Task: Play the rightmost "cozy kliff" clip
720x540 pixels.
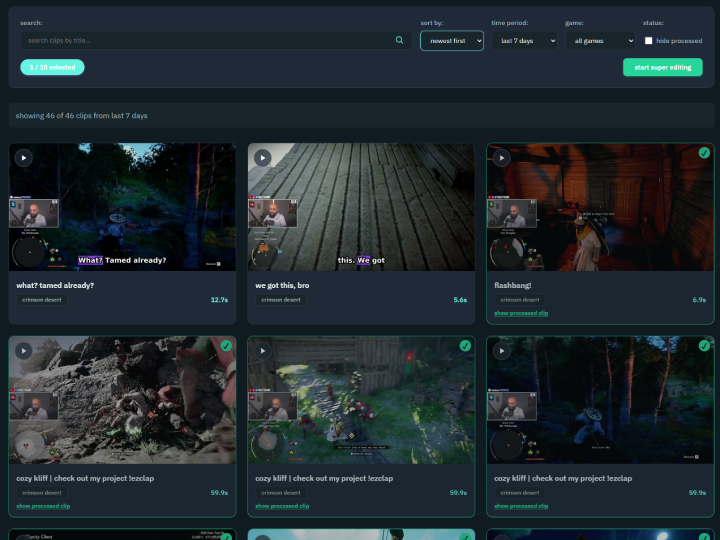Action: point(501,351)
